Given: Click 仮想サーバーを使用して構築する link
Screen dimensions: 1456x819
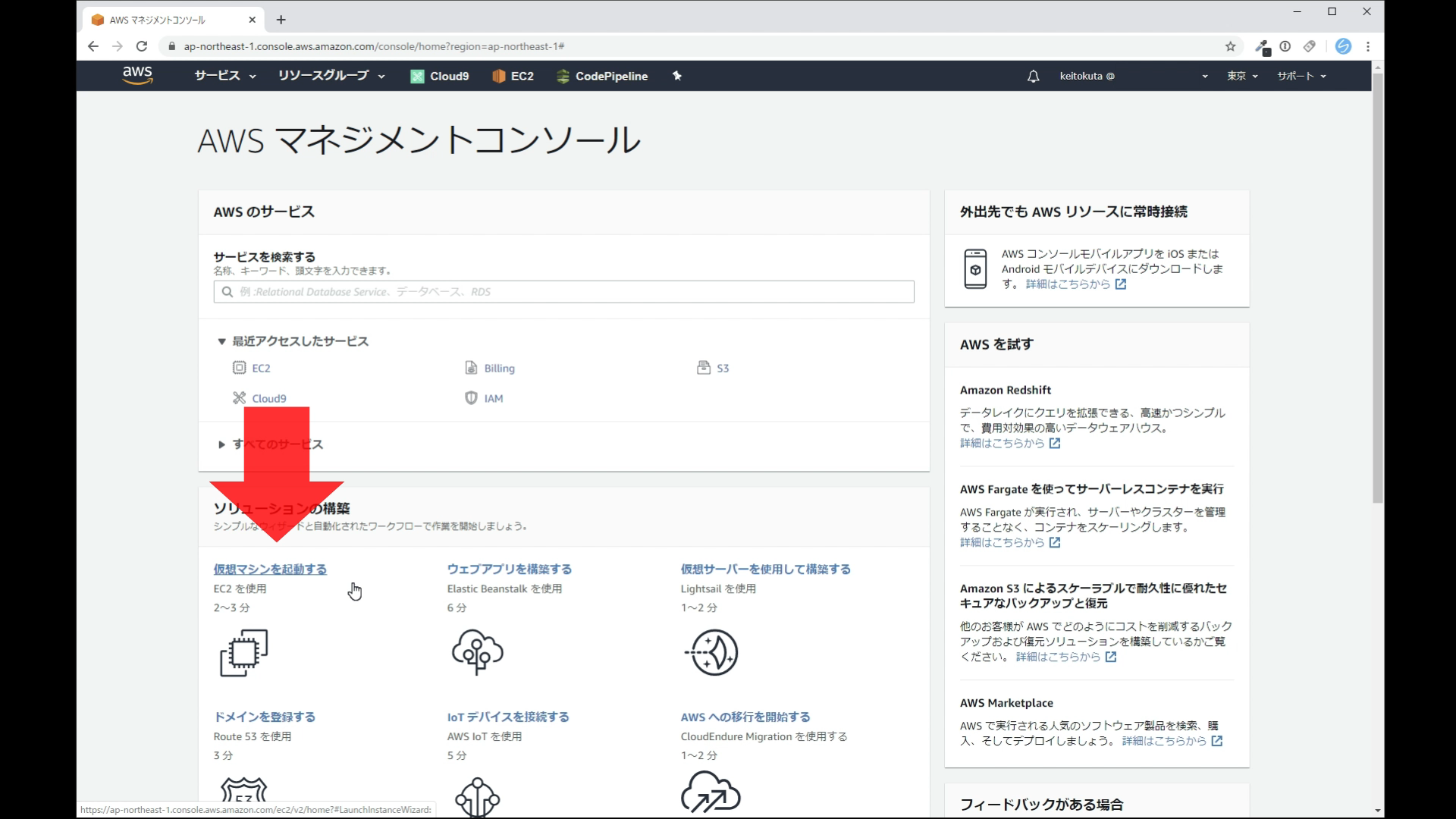Looking at the screenshot, I should click(766, 570).
